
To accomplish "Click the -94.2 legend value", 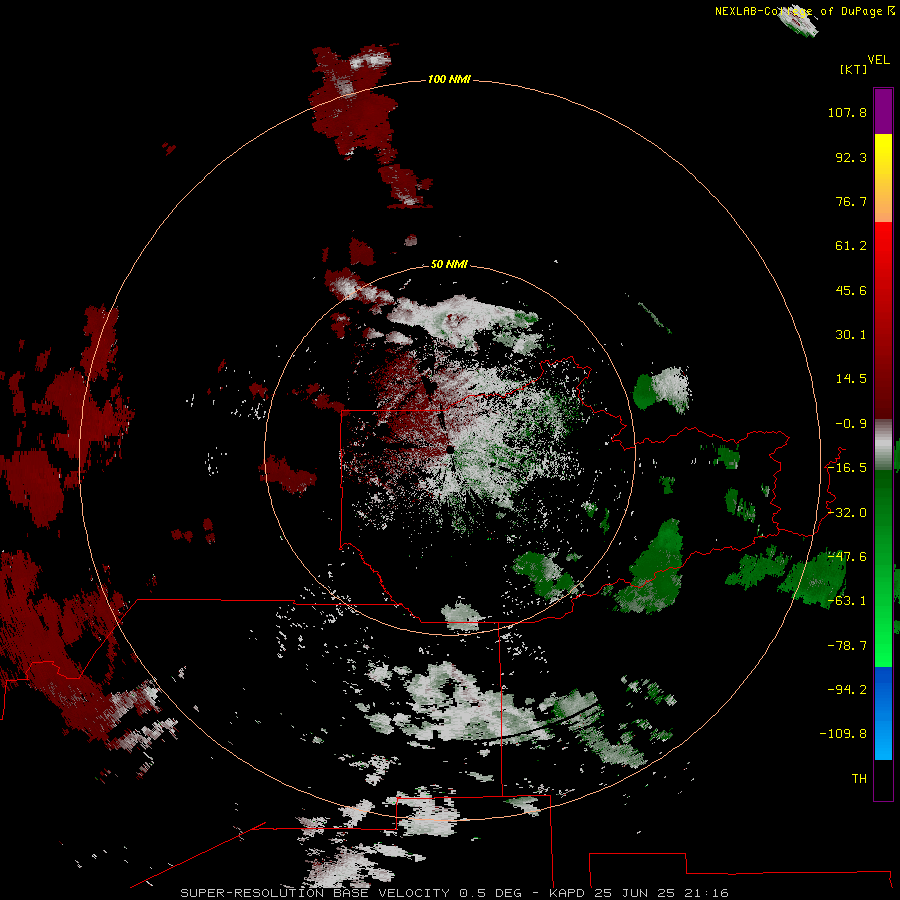I will [x=847, y=690].
